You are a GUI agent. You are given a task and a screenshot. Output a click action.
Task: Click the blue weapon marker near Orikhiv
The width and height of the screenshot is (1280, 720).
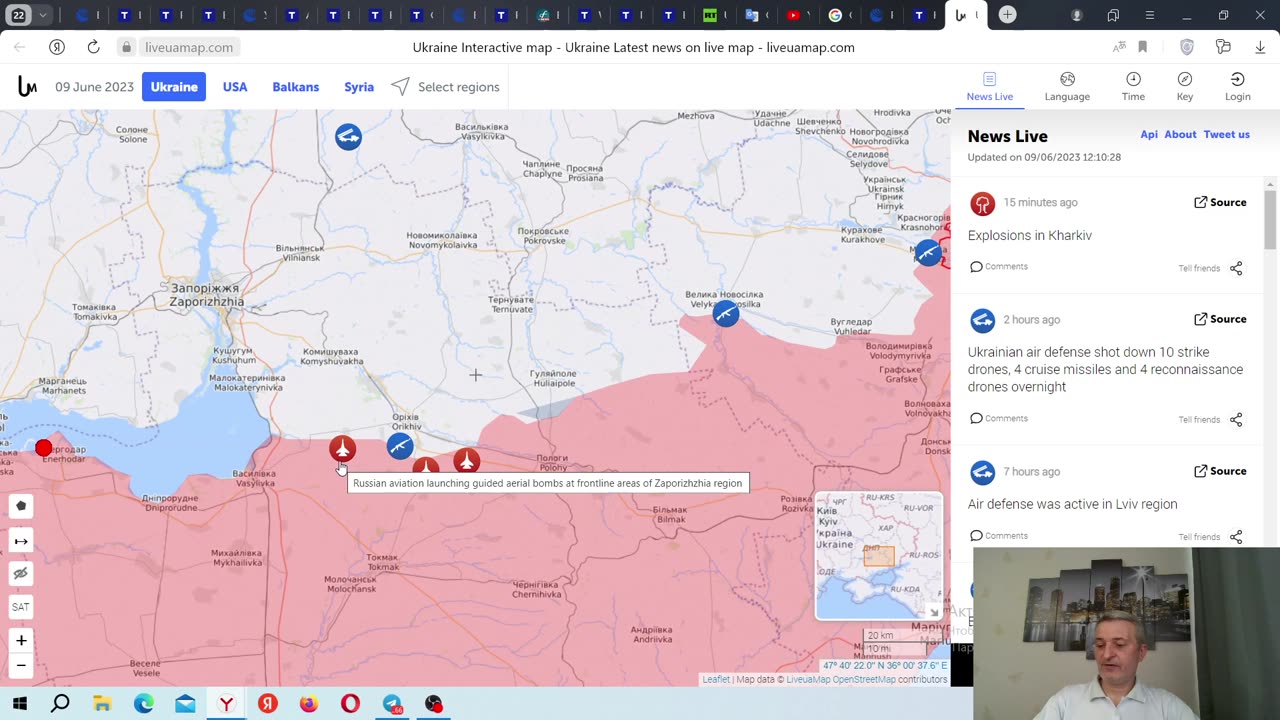400,446
